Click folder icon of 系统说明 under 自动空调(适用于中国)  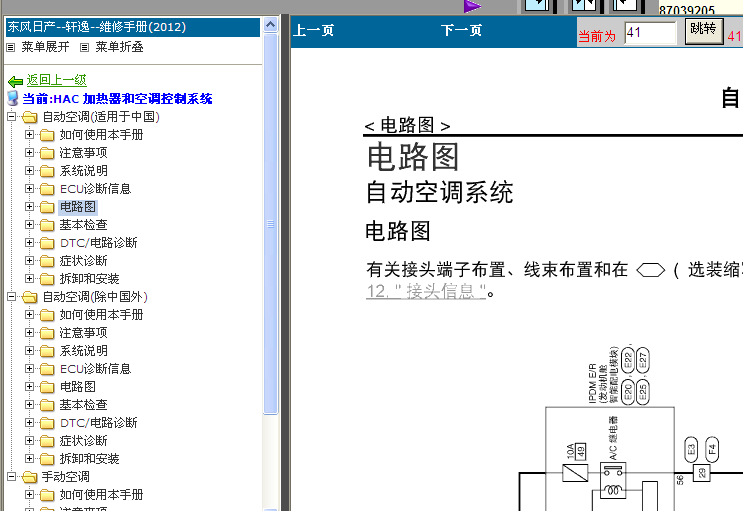pos(47,171)
